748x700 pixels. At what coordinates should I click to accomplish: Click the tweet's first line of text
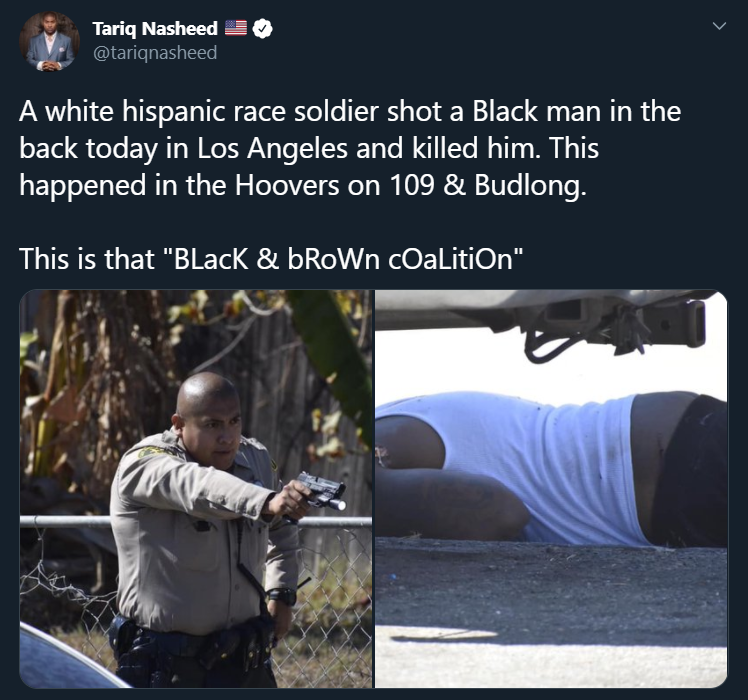350,112
